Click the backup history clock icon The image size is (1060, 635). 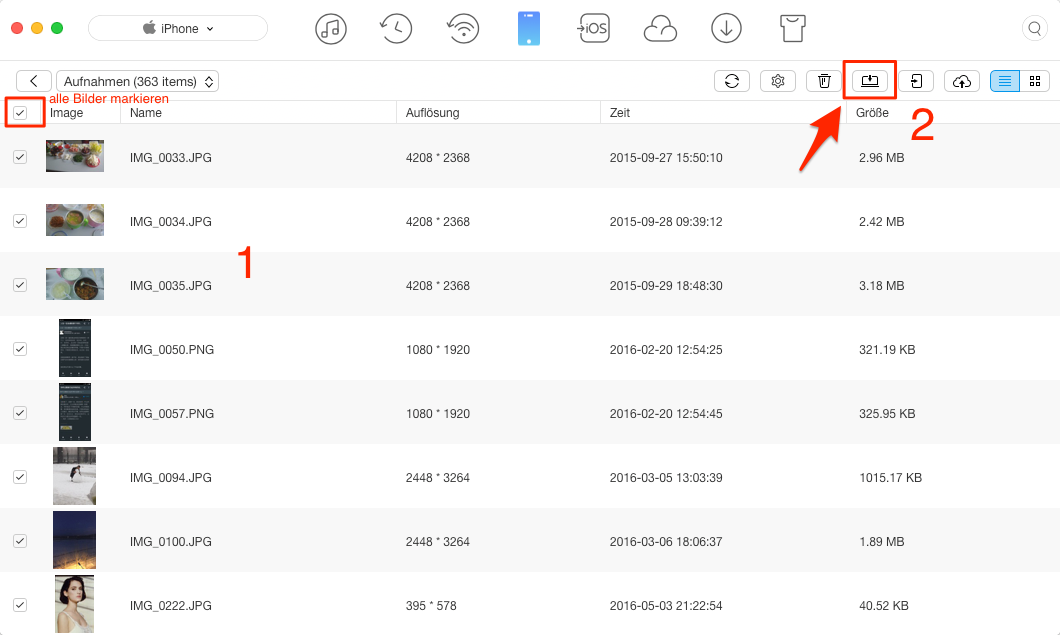tap(396, 29)
